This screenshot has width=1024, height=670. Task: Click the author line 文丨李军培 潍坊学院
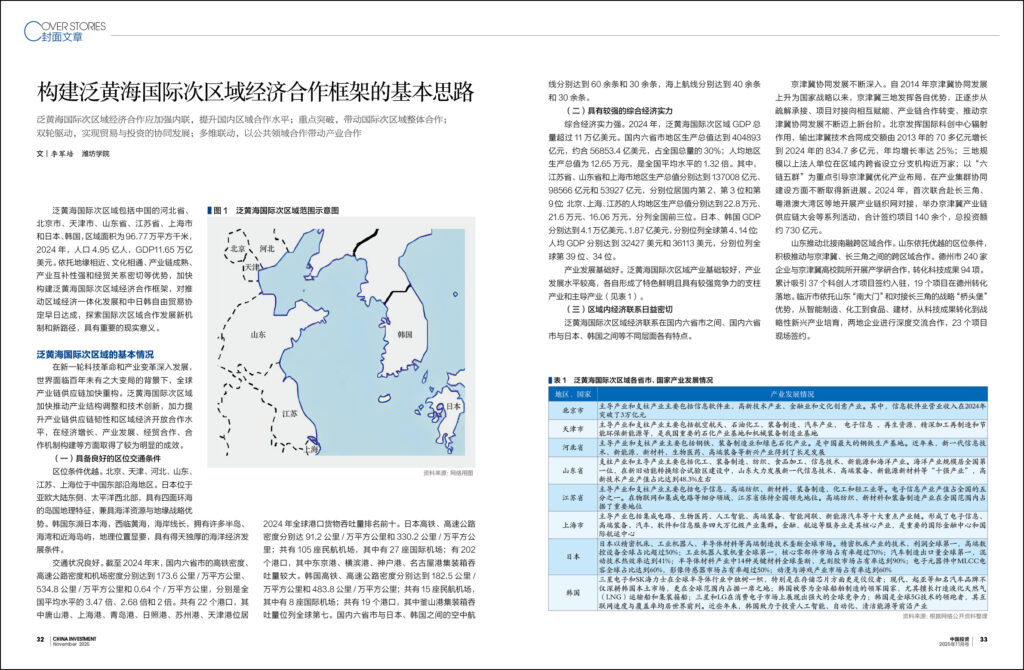73,154
